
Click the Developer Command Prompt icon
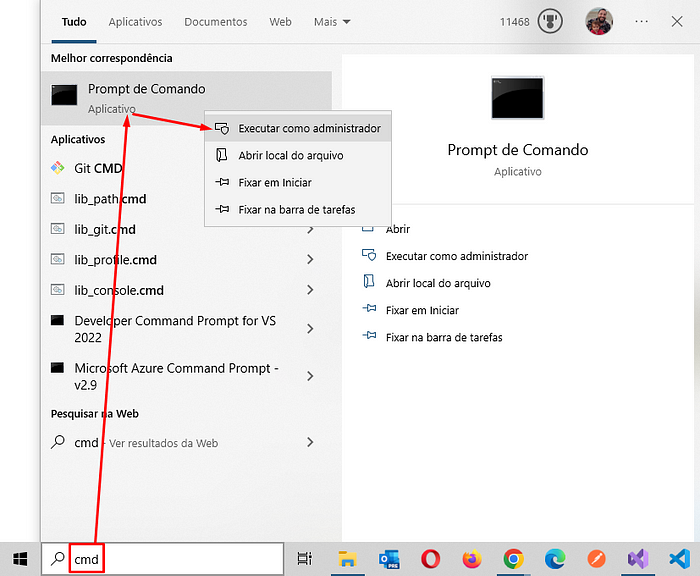(58, 320)
